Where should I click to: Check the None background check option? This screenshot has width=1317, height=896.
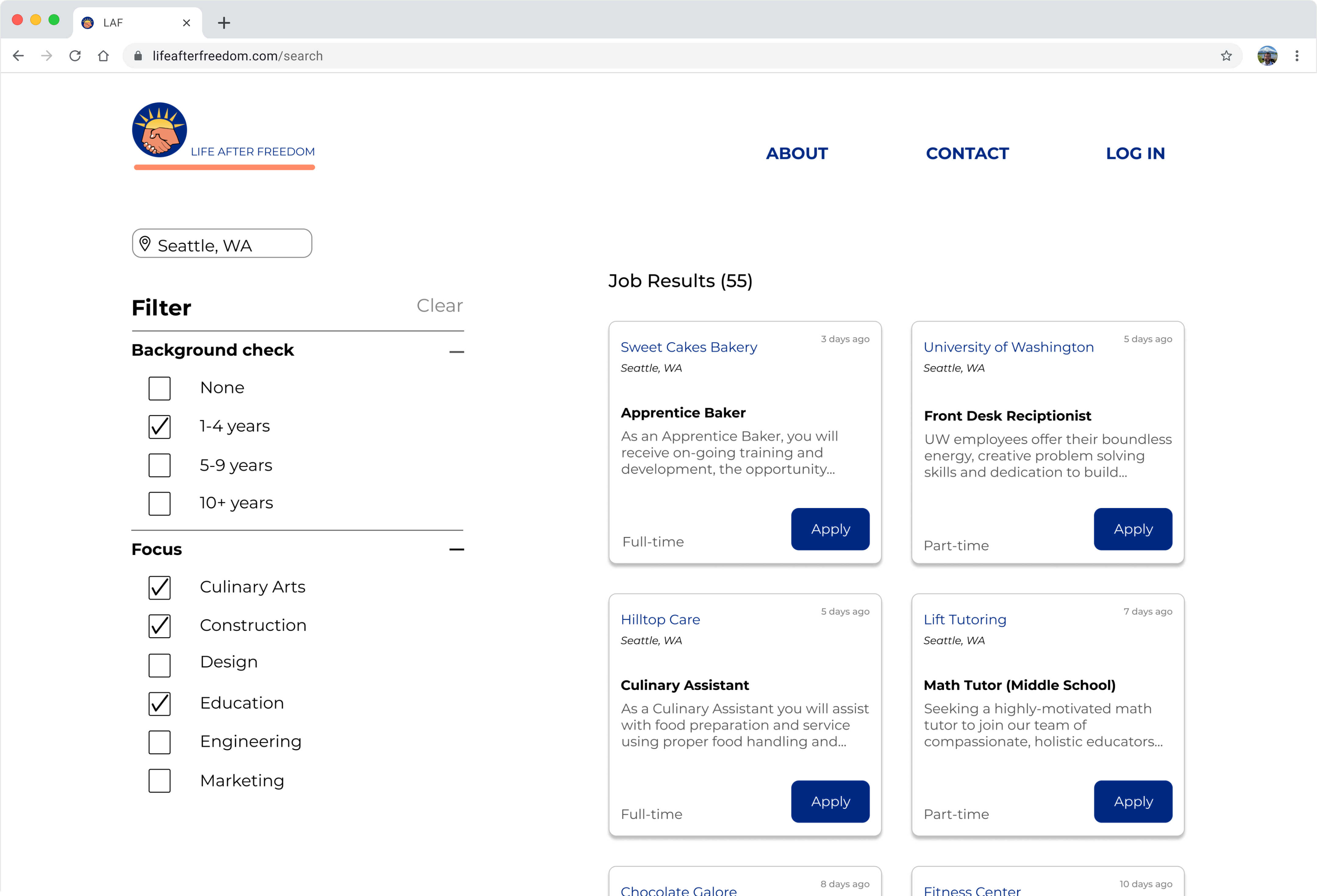159,389
